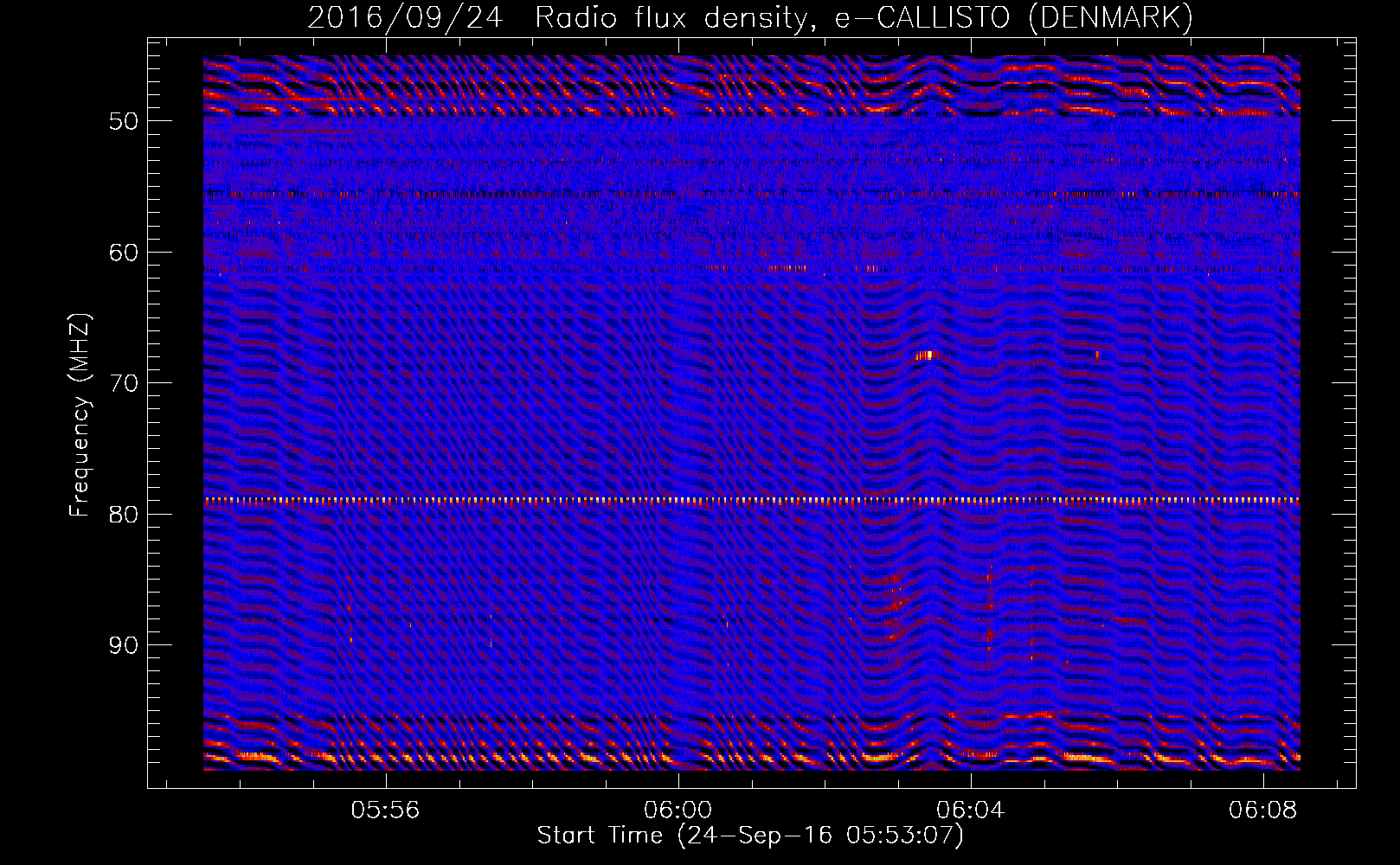Click the y-axis tick label '60'
The height and width of the screenshot is (865, 1400).
click(124, 253)
